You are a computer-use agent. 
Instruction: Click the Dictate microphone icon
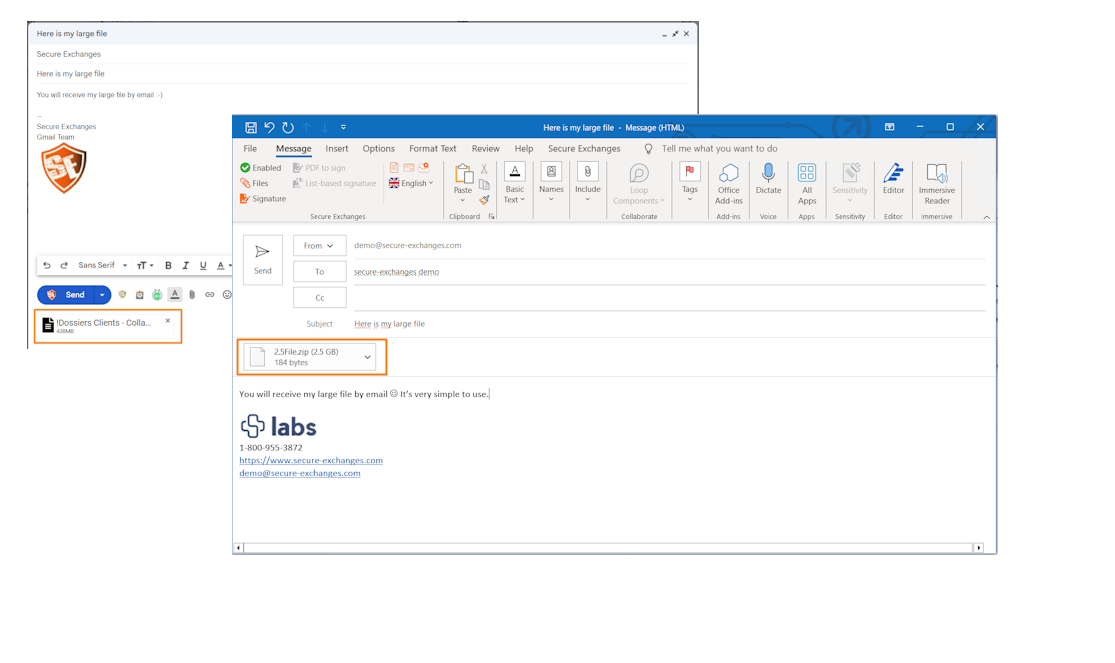tap(768, 174)
